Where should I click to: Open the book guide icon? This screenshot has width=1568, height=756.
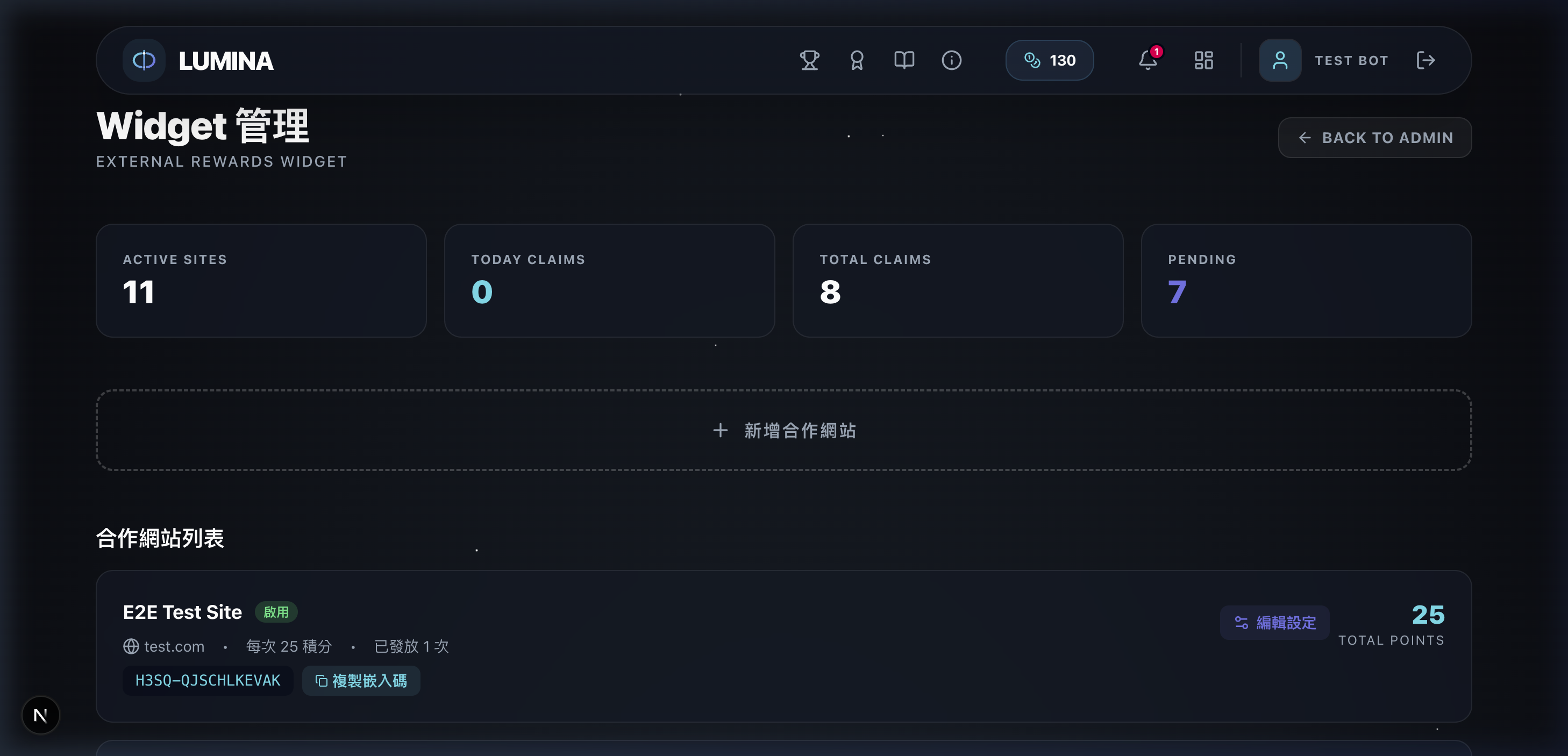[x=904, y=60]
